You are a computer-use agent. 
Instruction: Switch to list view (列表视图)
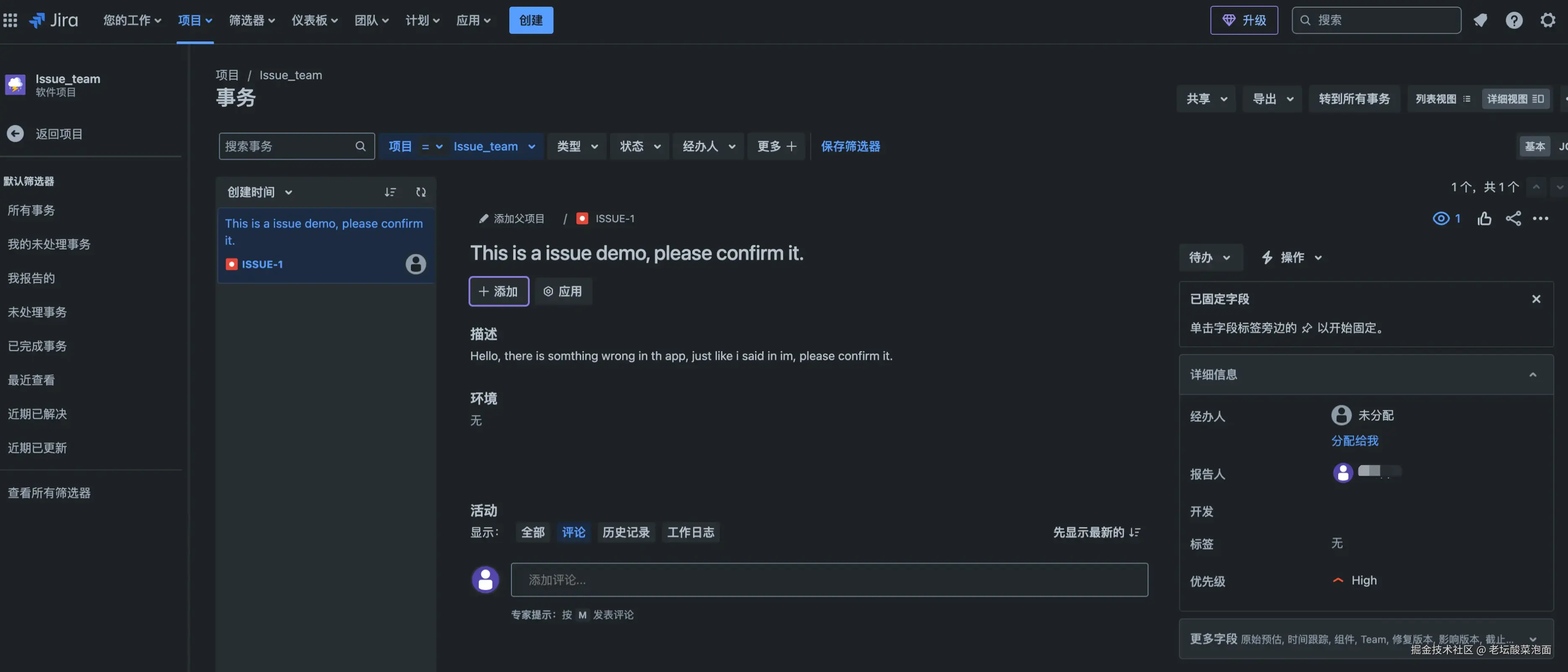click(1443, 99)
